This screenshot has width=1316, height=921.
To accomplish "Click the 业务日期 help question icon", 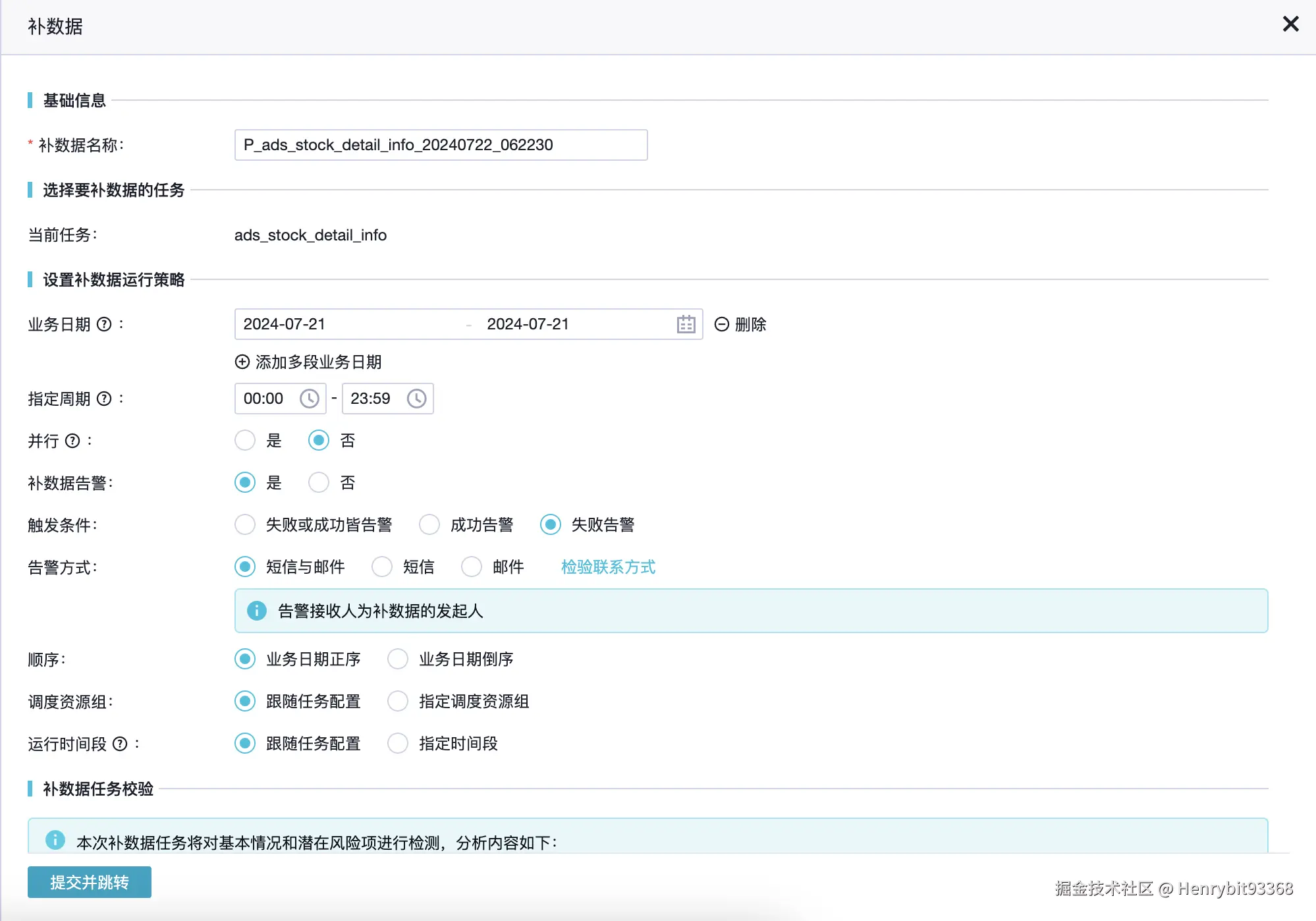I will 104,324.
